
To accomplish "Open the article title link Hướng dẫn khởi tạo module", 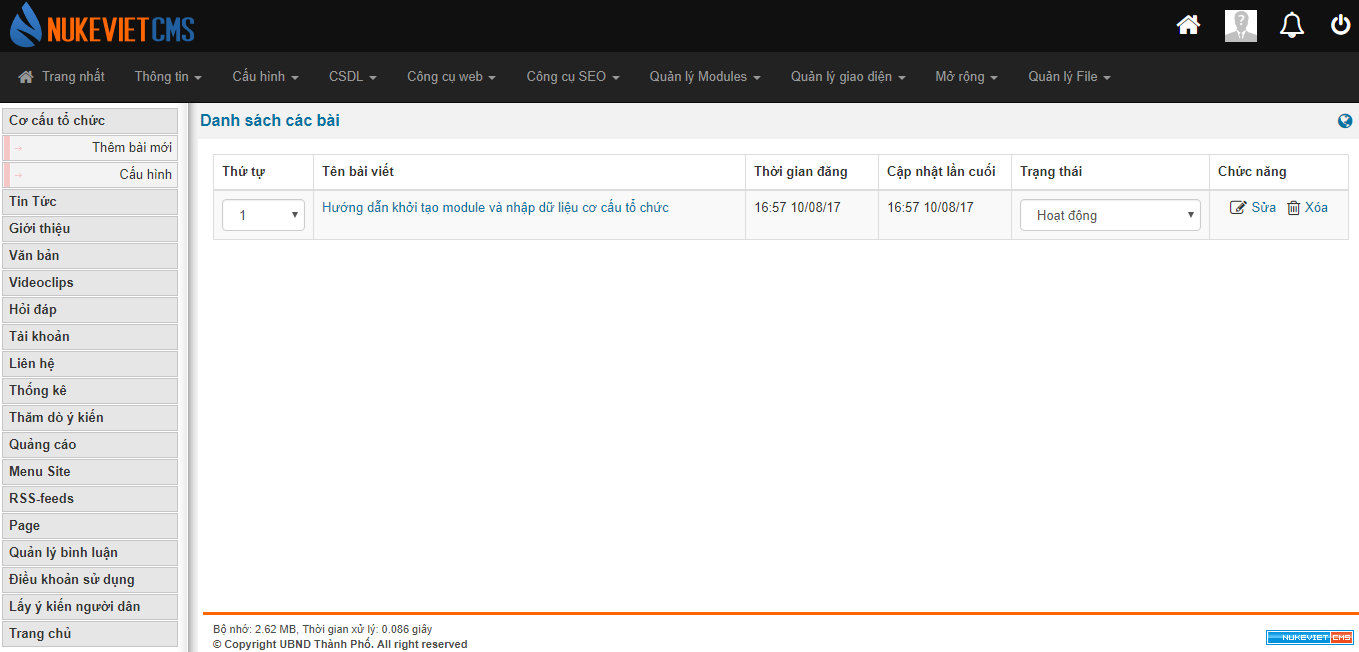I will click(x=495, y=208).
